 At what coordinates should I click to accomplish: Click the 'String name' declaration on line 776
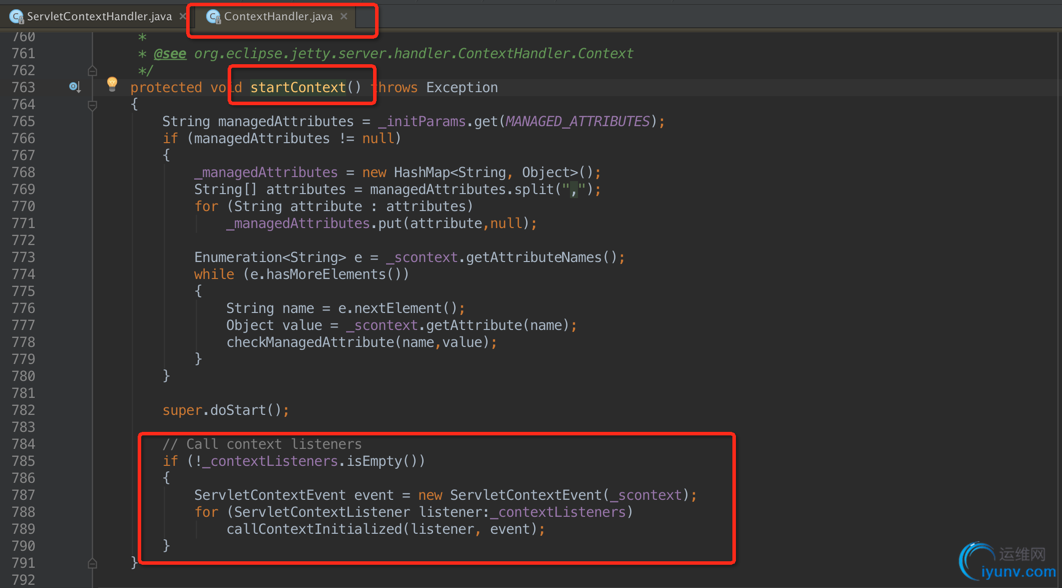(x=270, y=308)
